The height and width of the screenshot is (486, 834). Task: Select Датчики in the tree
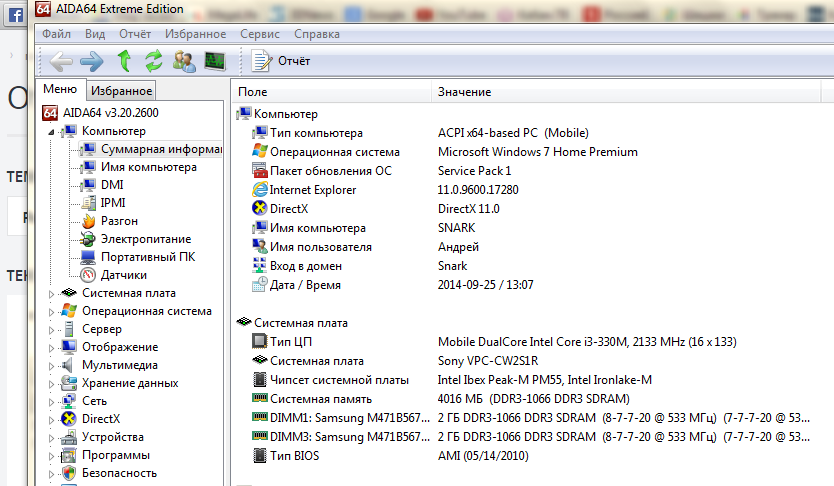click(x=123, y=275)
